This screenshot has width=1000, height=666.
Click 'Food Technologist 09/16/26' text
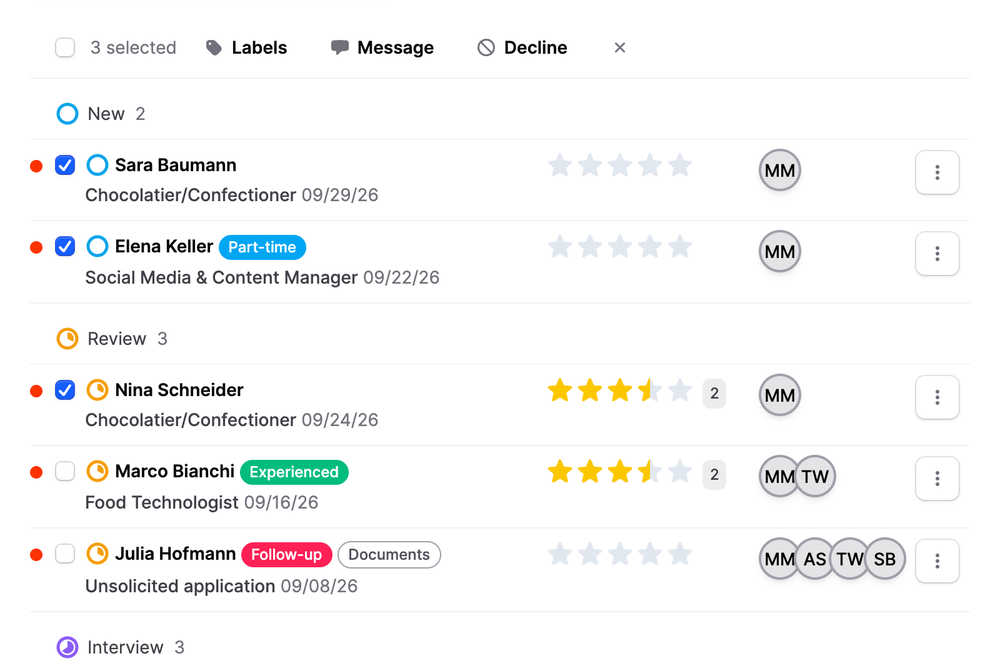tap(202, 503)
